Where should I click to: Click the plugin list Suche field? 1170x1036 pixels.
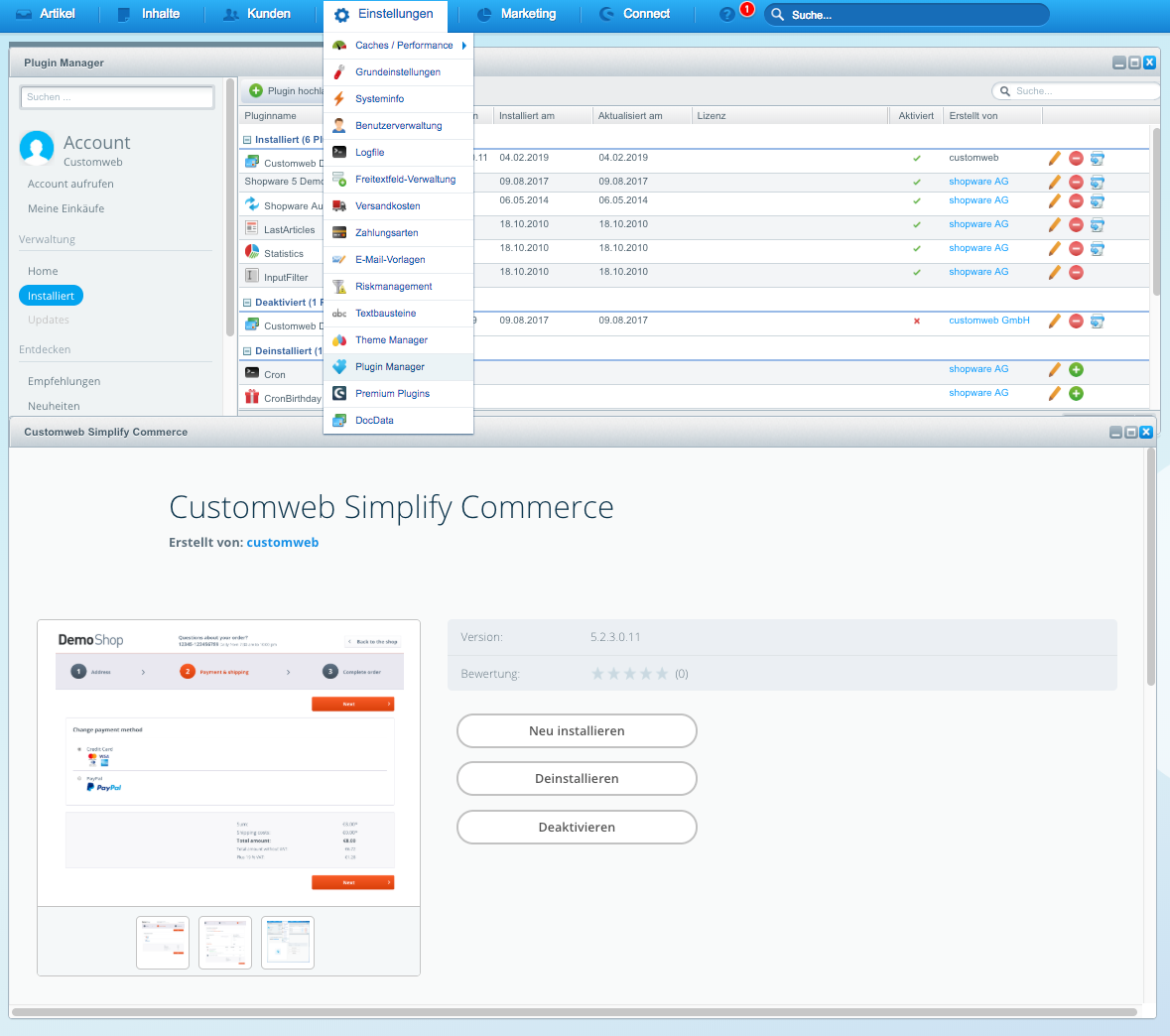coord(1076,91)
